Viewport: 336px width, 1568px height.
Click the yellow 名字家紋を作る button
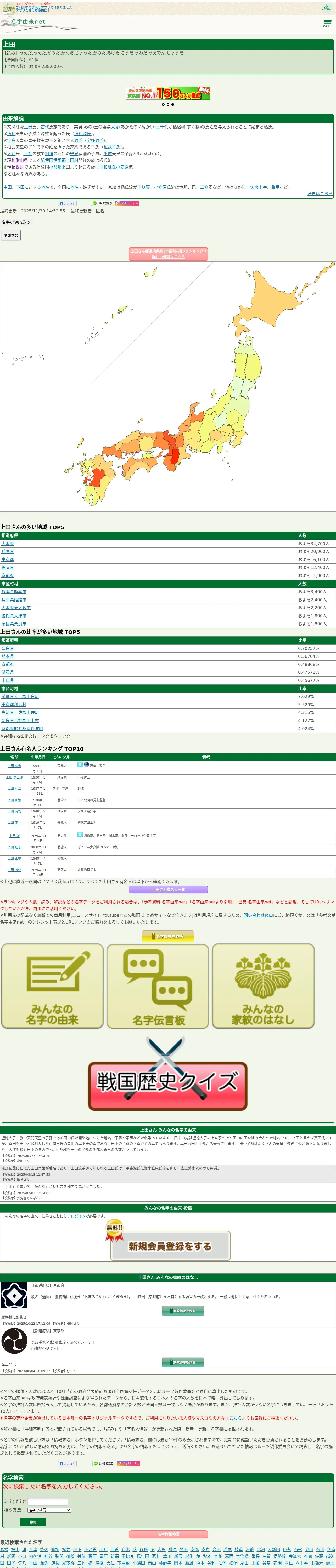168,936
